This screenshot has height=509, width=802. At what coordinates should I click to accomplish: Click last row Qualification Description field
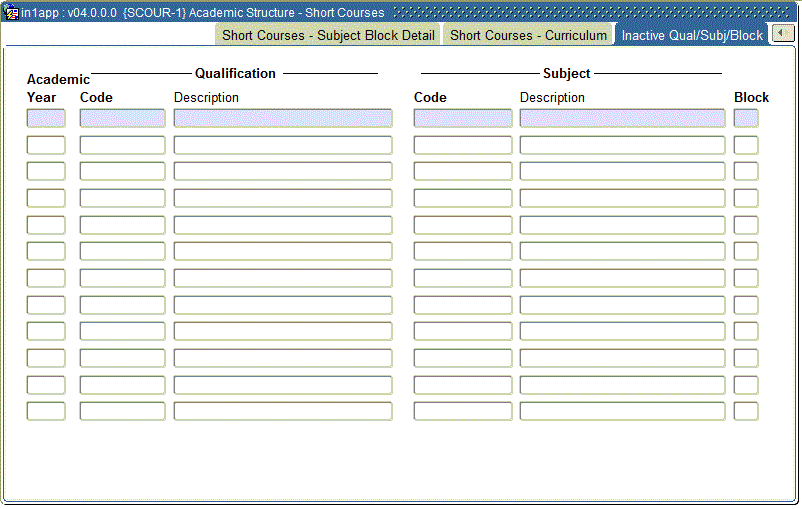pos(283,411)
